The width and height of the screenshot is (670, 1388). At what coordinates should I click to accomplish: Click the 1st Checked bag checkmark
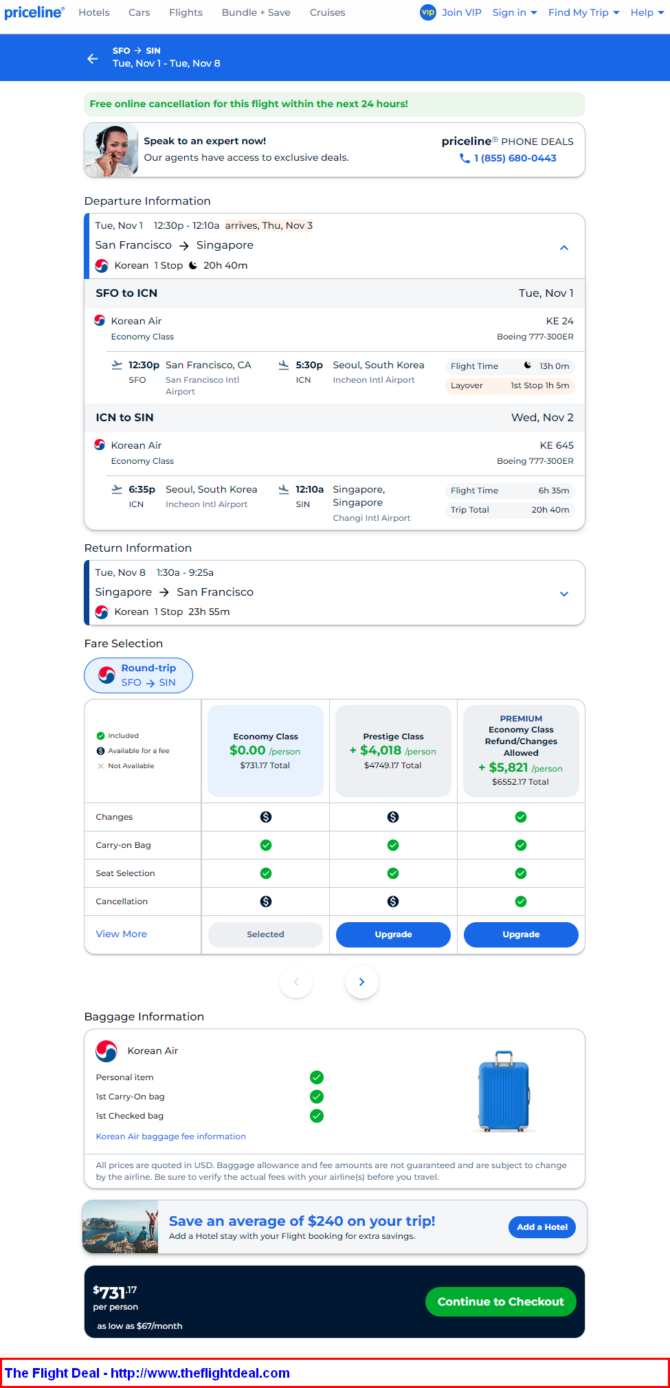(317, 1115)
